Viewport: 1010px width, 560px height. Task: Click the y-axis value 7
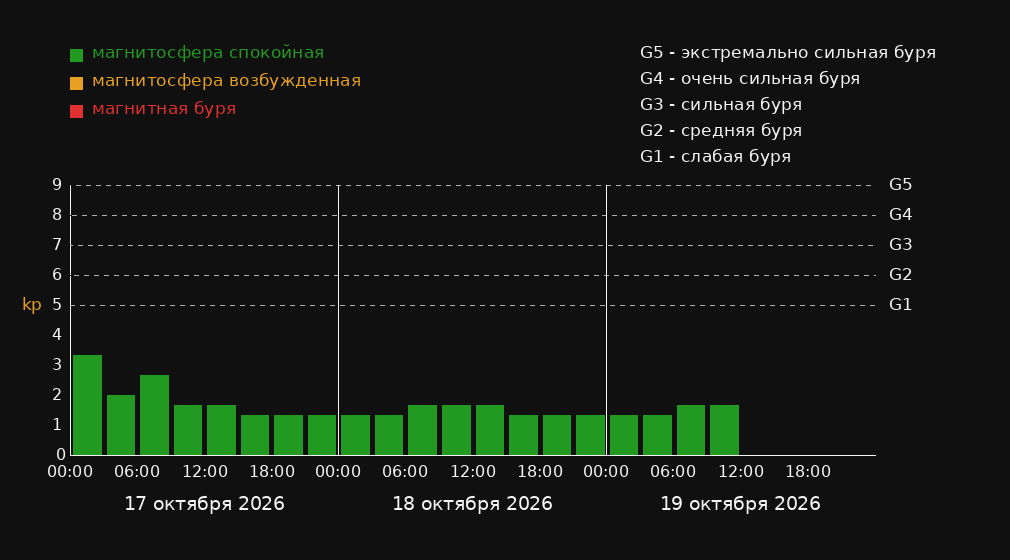[x=57, y=245]
